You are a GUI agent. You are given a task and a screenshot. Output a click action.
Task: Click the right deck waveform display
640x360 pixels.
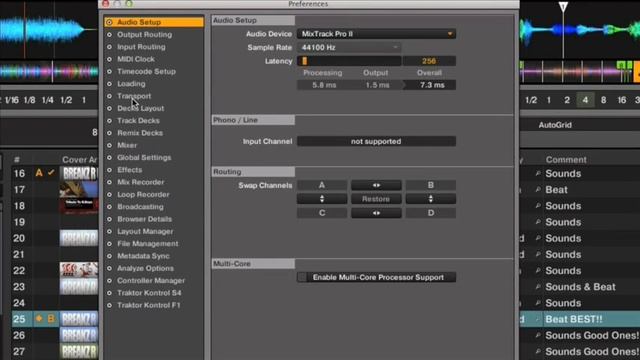580,31
